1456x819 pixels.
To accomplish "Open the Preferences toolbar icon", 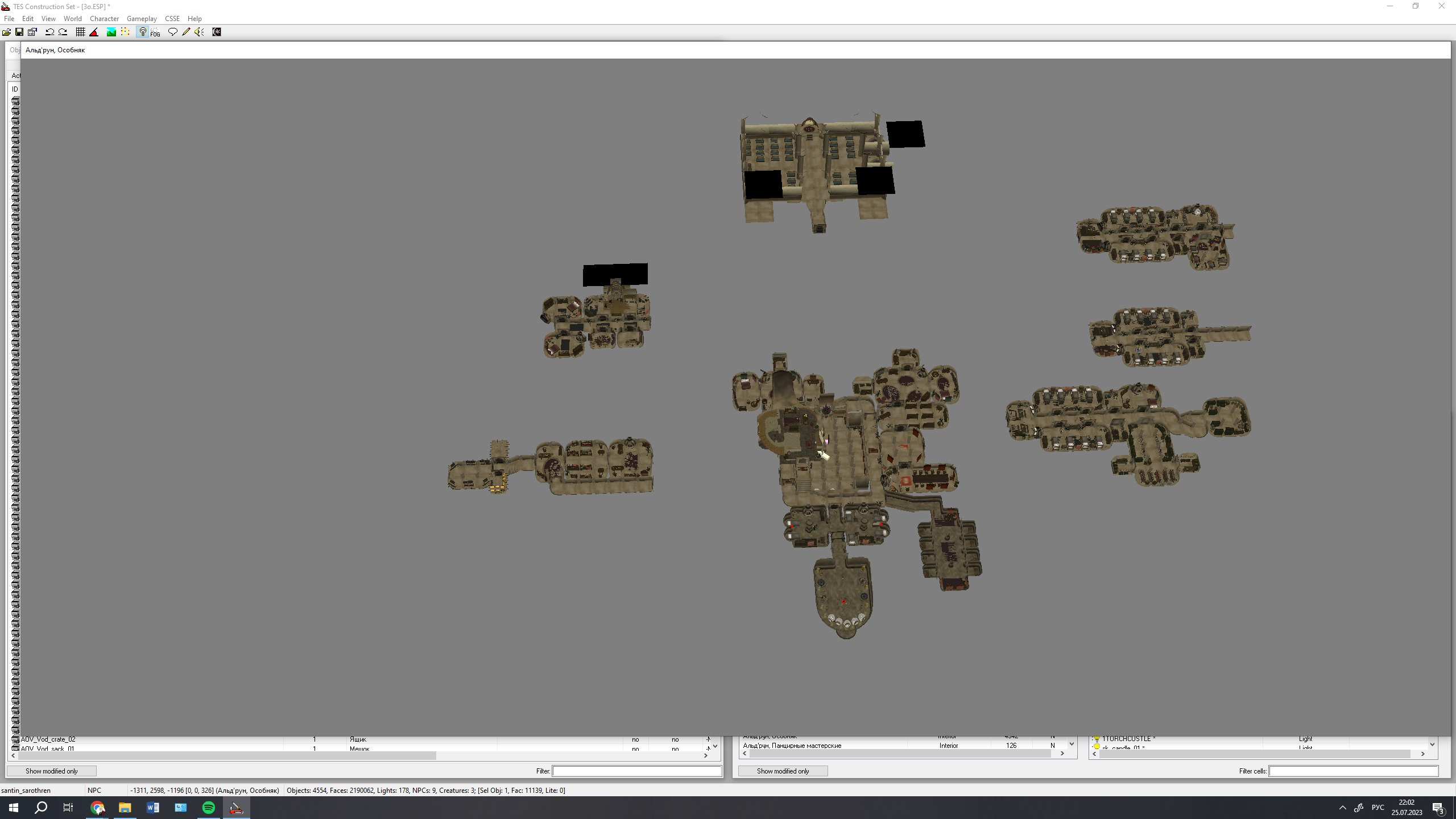I will pyautogui.click(x=32, y=32).
